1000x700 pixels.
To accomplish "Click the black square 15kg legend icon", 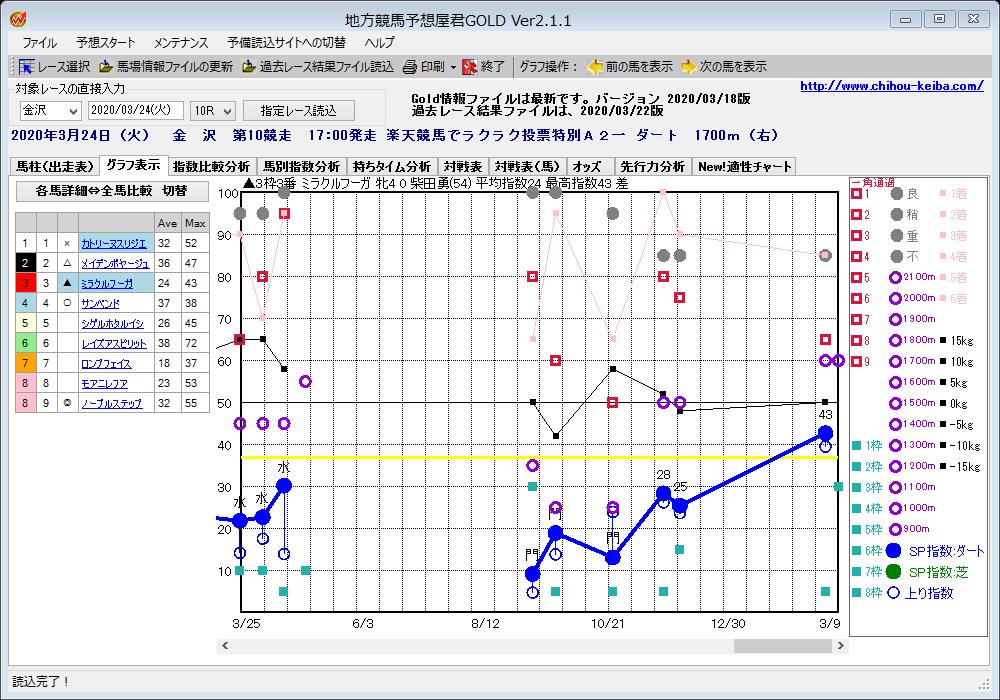I will (943, 340).
